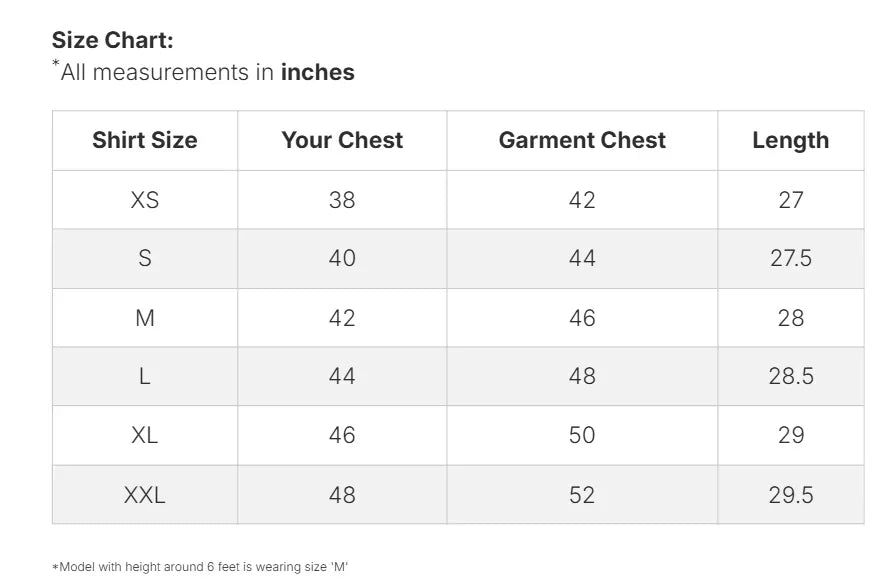Click the Shirt Size column header

point(145,141)
